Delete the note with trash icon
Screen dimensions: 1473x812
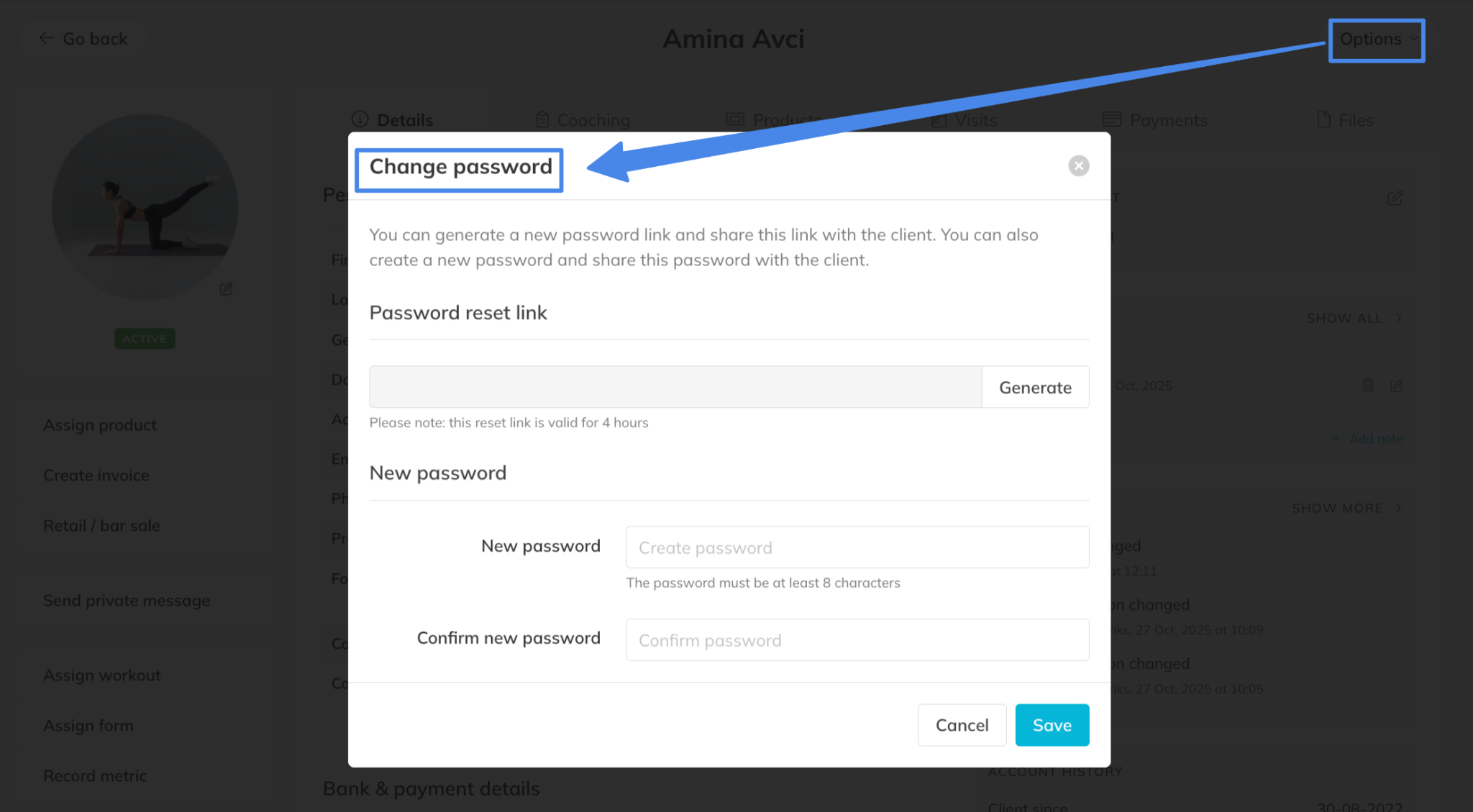[1367, 386]
